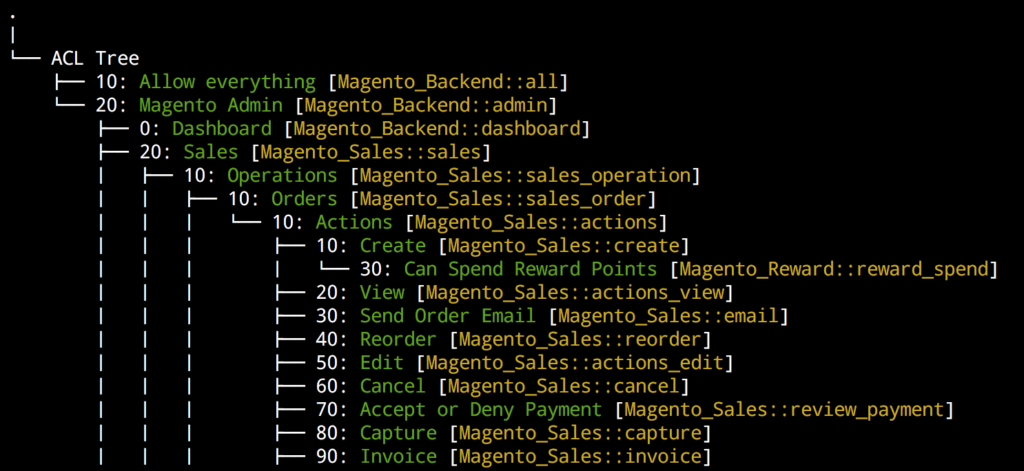Click the Magento_Backend::all resource ID
1024x471 pixels.
pyautogui.click(x=447, y=82)
